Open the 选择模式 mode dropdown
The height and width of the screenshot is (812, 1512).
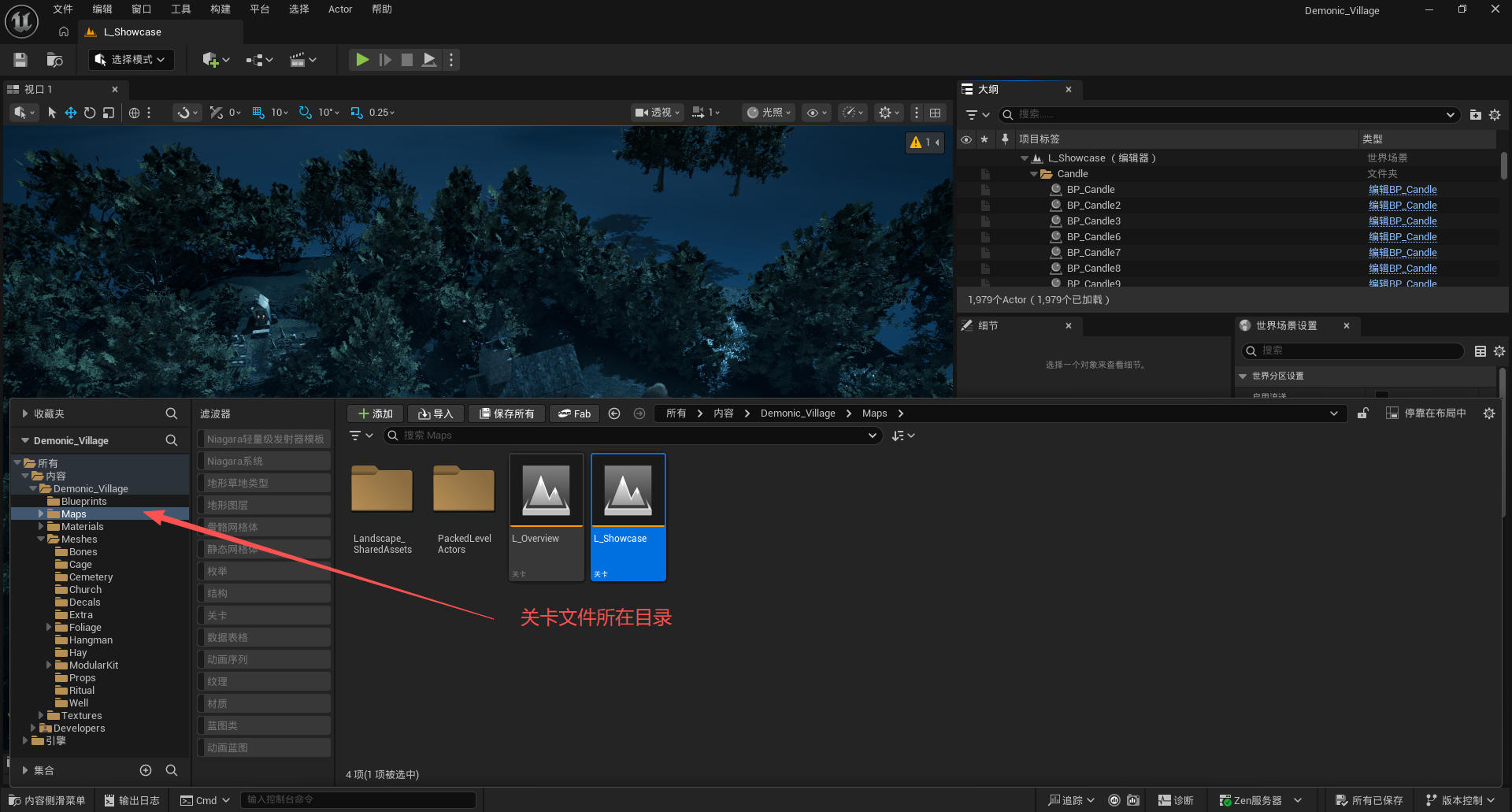(131, 60)
